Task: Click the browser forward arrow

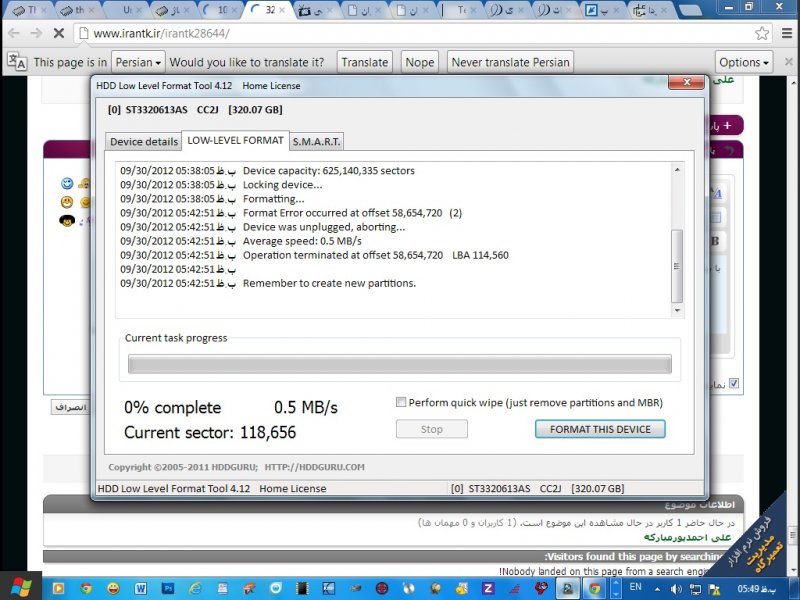Action: click(36, 34)
